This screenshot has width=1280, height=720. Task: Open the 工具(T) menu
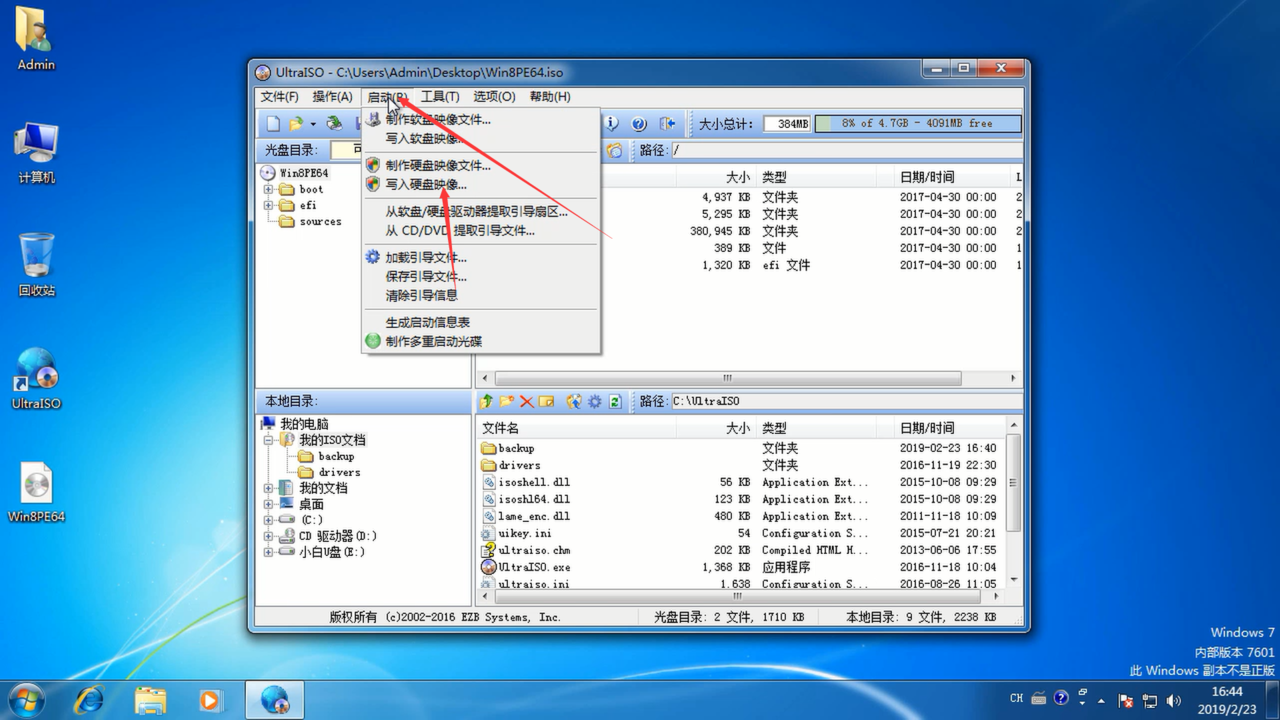[x=440, y=96]
